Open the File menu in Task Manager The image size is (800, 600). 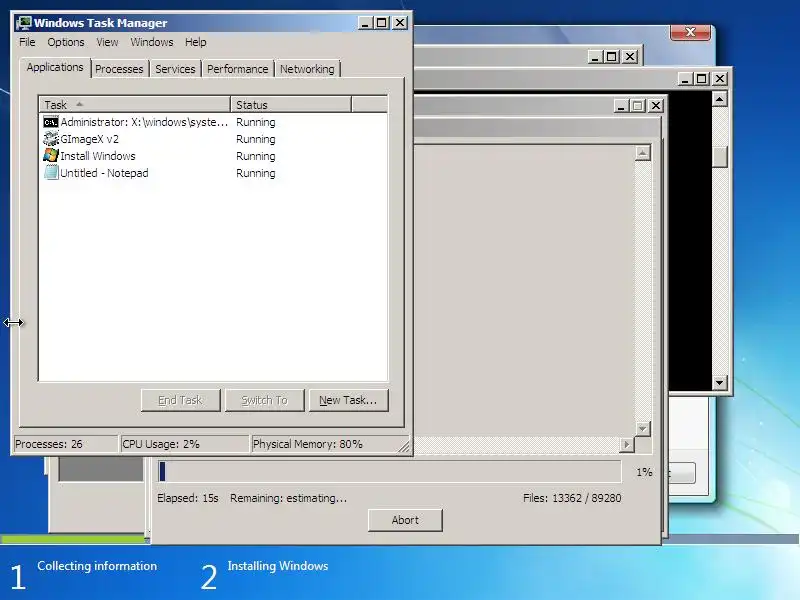click(x=27, y=42)
